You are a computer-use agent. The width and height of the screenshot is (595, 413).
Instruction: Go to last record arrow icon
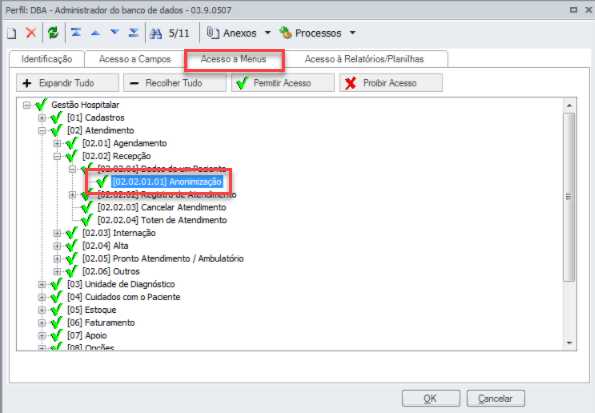(134, 33)
